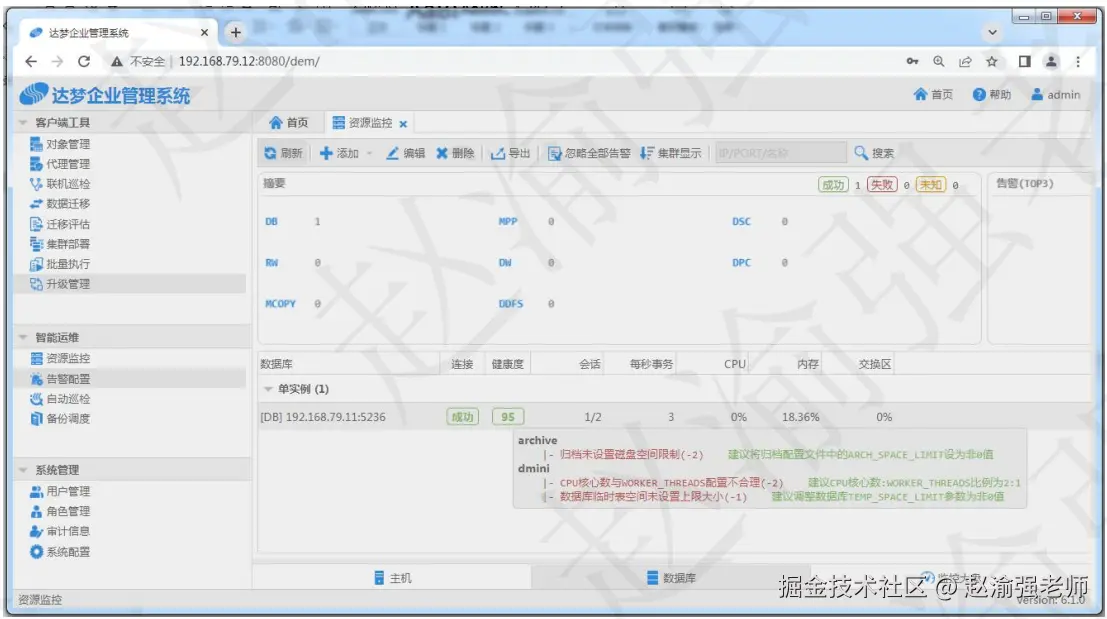The image size is (1107, 619).
Task: Collapse the 单实例 (1) group
Action: coord(268,389)
